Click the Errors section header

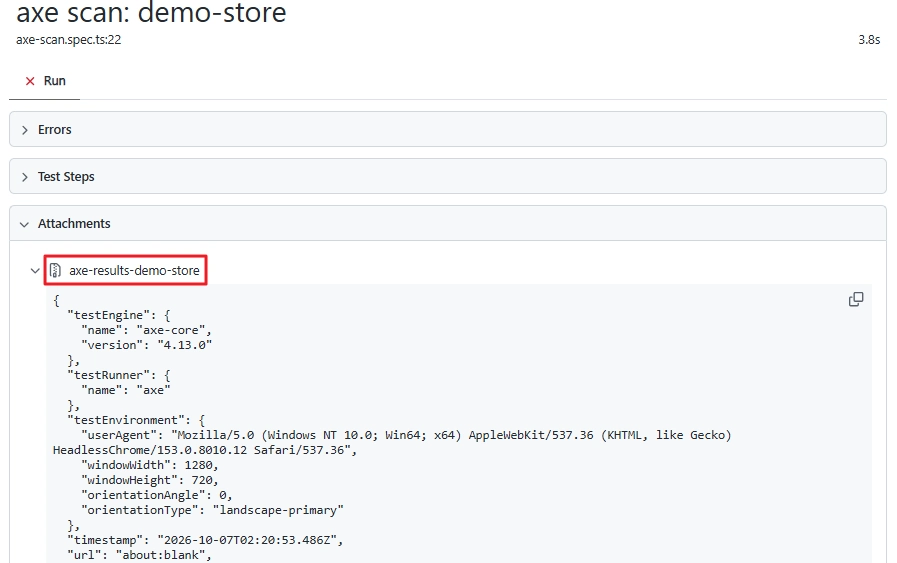(x=448, y=129)
